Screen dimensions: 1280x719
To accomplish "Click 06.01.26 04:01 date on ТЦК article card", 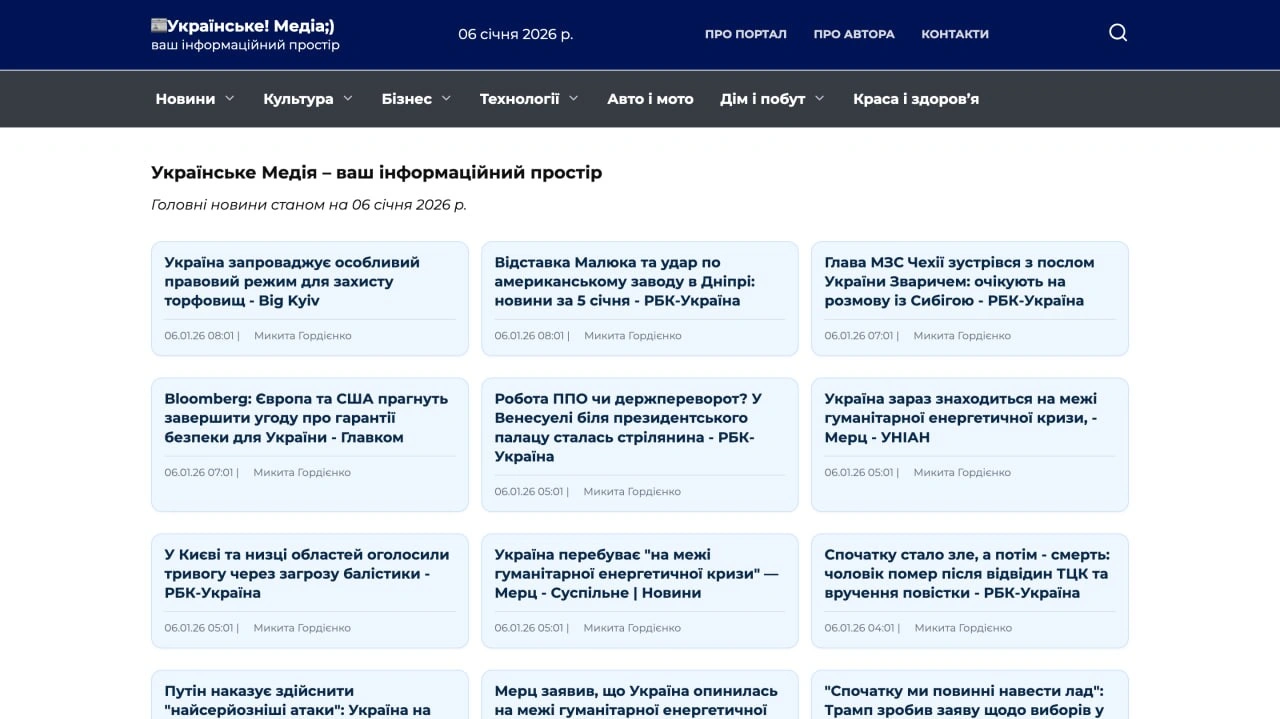I will point(859,628).
